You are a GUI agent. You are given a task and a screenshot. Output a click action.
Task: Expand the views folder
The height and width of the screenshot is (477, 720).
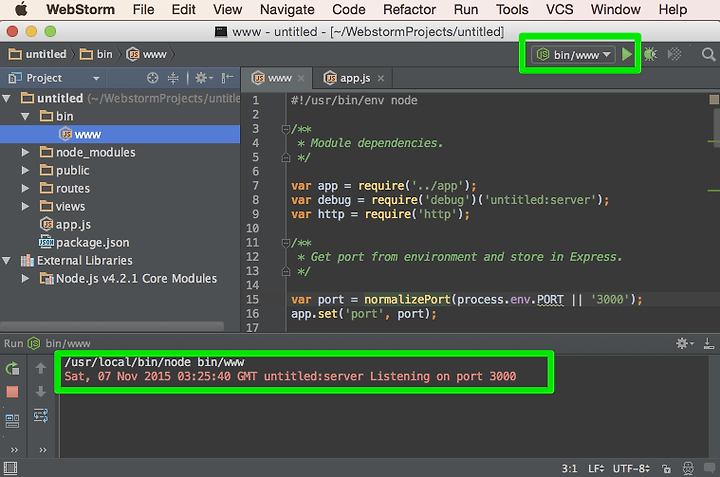25,207
